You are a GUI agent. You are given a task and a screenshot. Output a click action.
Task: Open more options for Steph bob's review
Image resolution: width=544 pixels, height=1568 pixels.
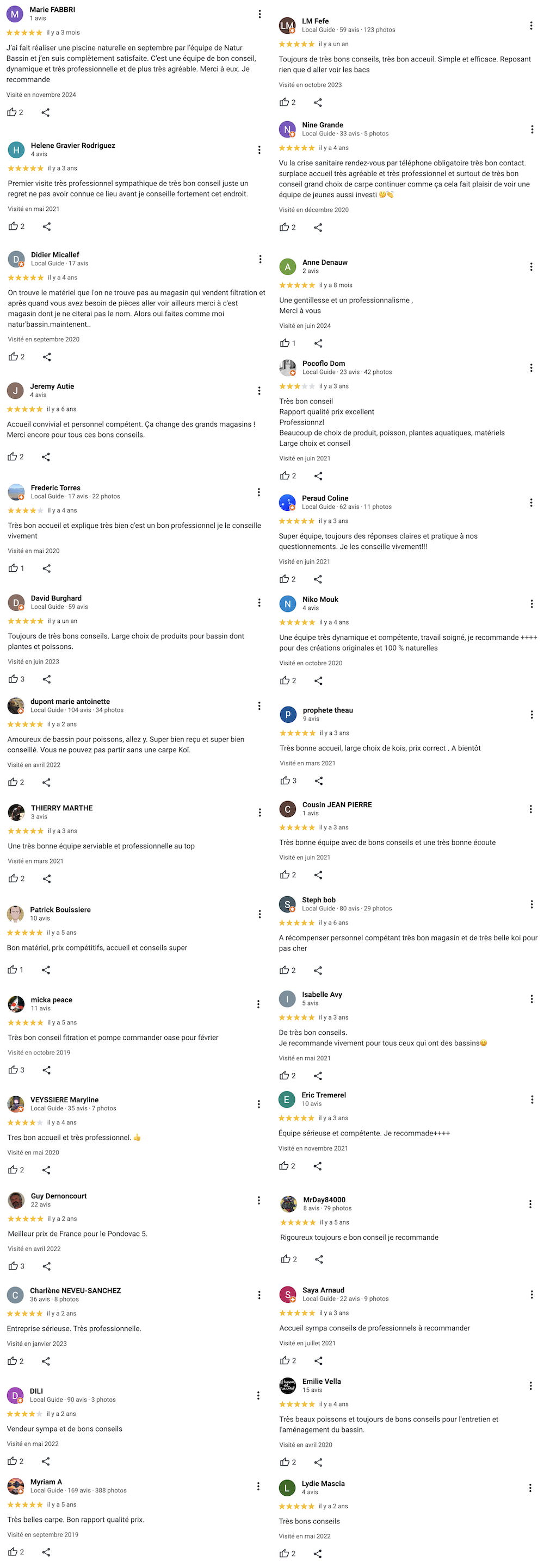531,904
